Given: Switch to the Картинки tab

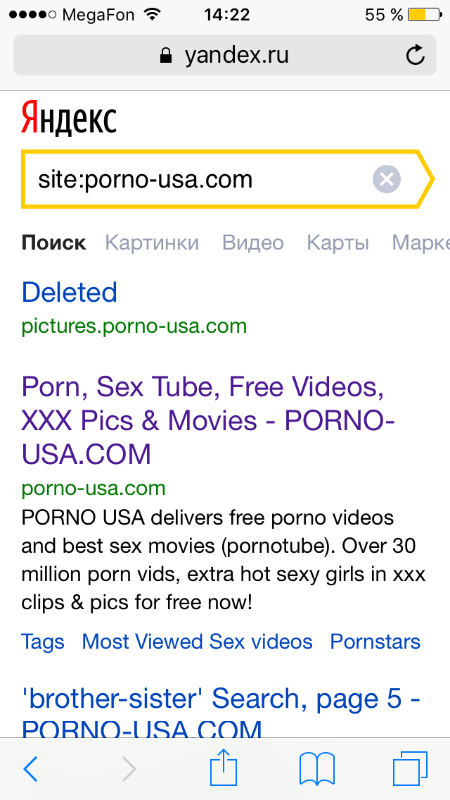Looking at the screenshot, I should 152,243.
